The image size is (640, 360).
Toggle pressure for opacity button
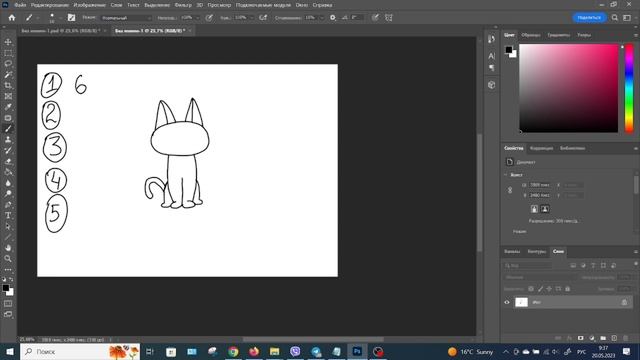click(209, 18)
